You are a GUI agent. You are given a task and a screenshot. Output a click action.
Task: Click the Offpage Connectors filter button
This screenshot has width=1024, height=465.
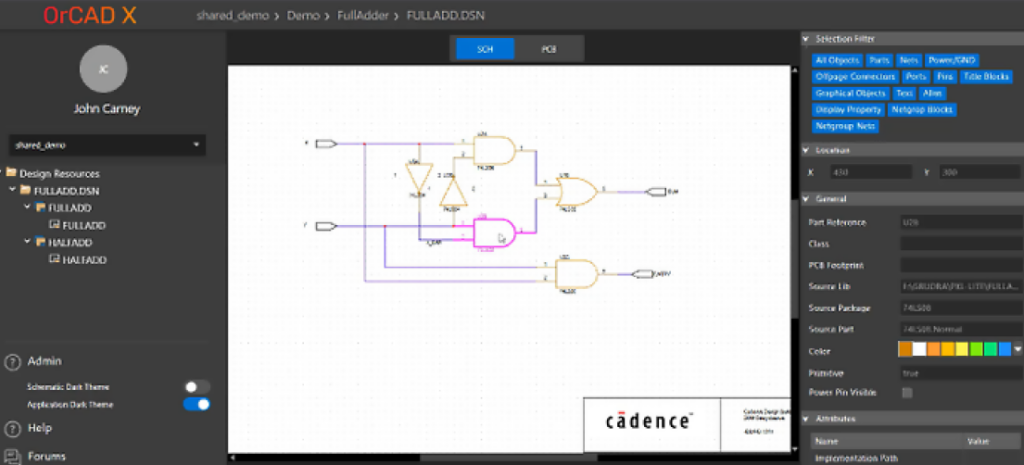(x=855, y=76)
